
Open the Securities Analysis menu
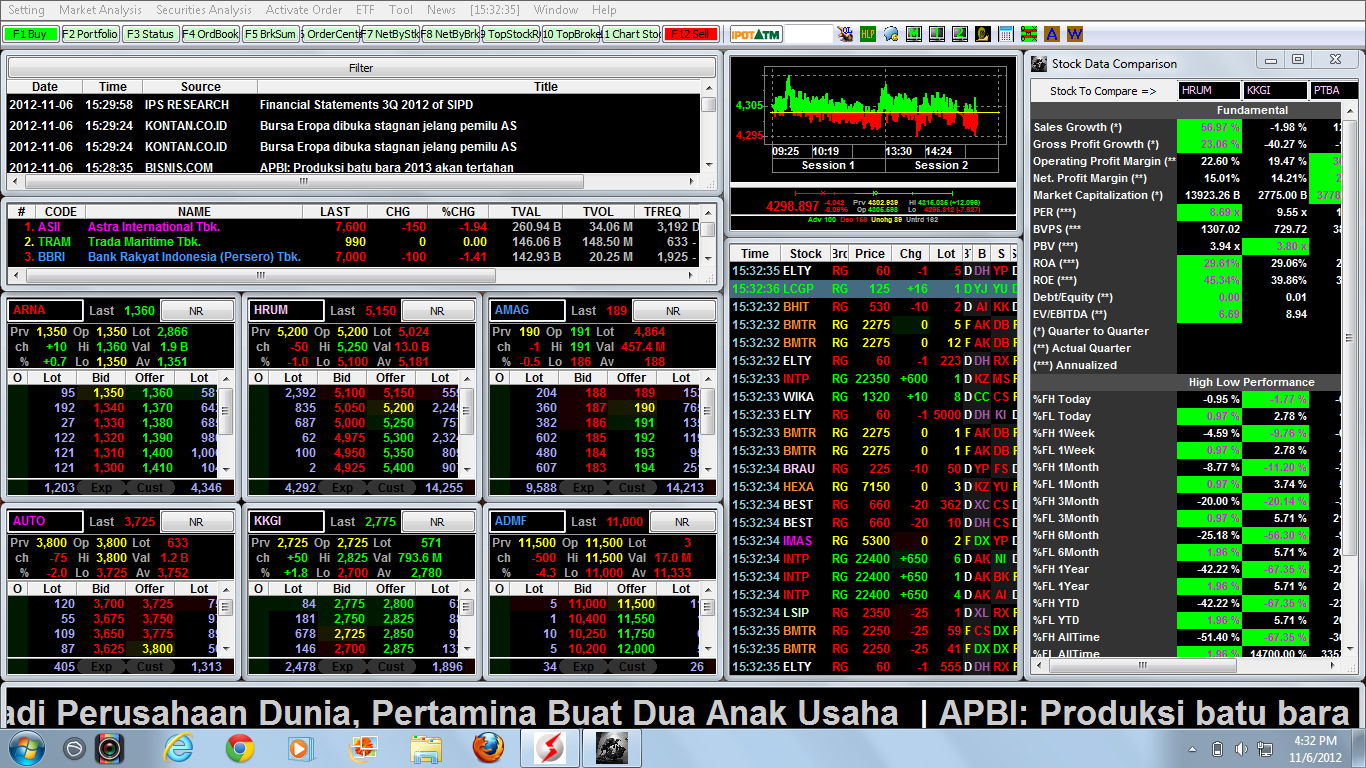click(x=204, y=10)
